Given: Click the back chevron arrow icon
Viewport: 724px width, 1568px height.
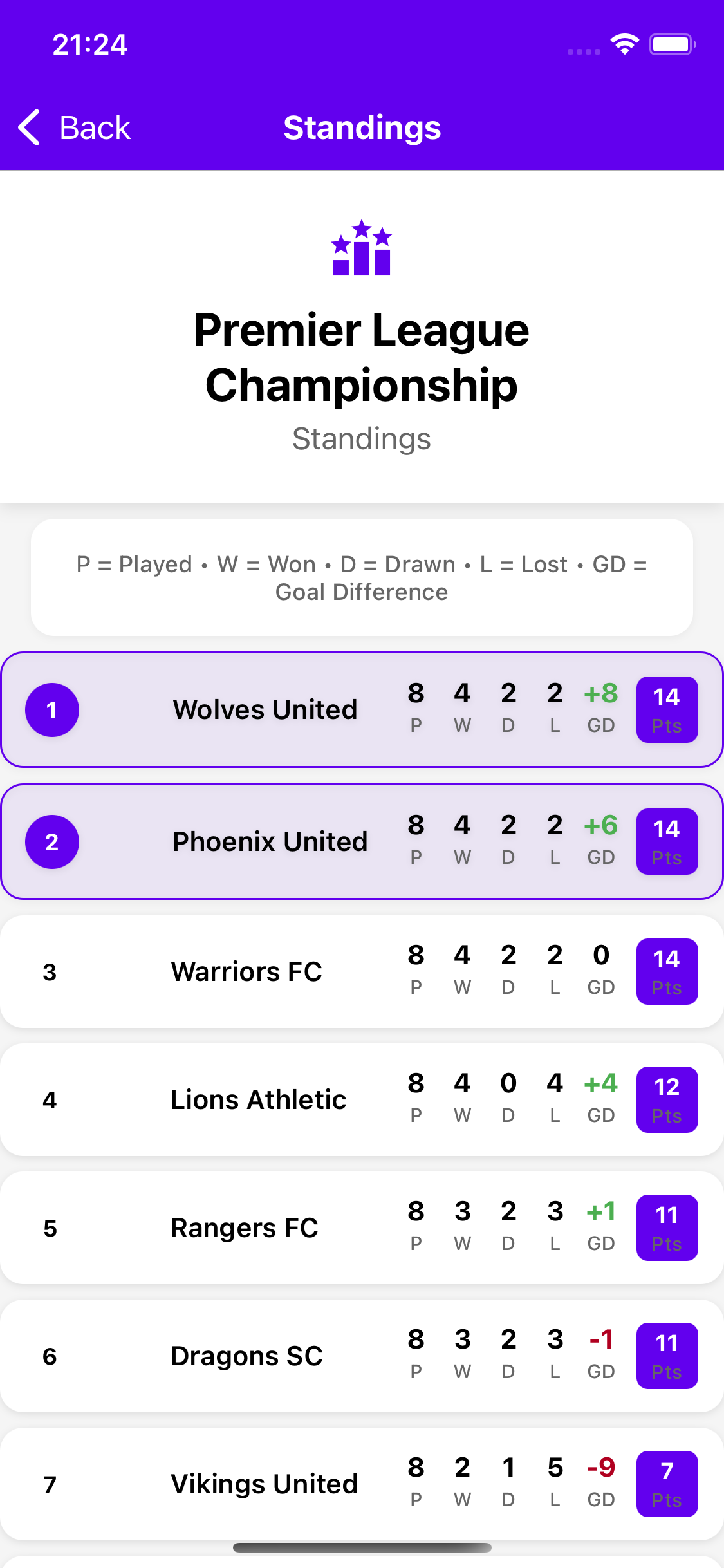Looking at the screenshot, I should point(28,128).
